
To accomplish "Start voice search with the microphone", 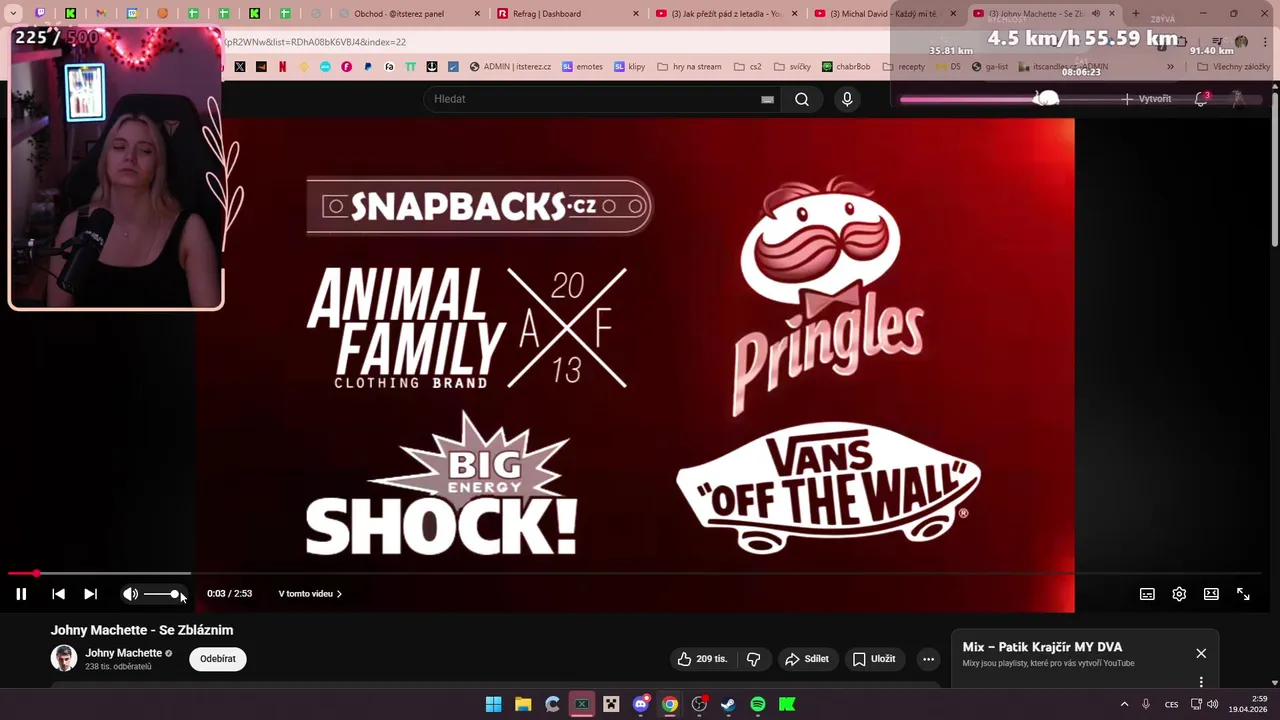I will coord(847,99).
